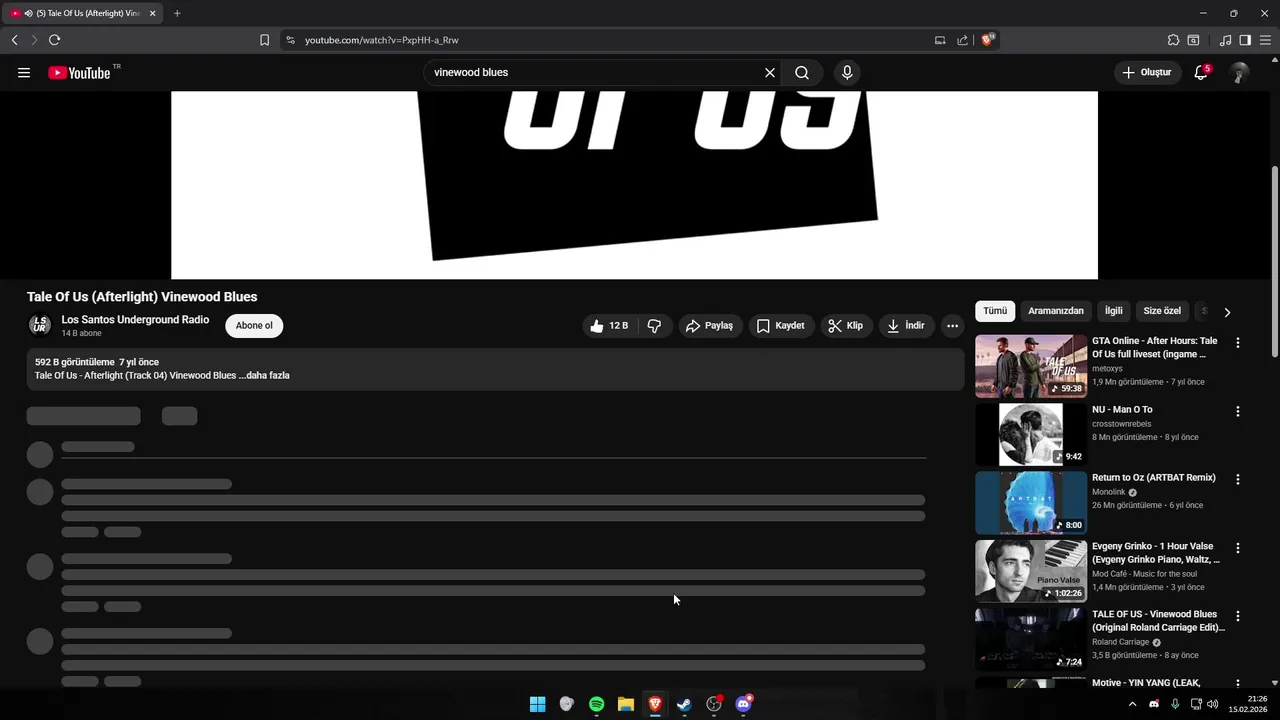Open the Oluştur create menu
The width and height of the screenshot is (1280, 720).
[1146, 73]
